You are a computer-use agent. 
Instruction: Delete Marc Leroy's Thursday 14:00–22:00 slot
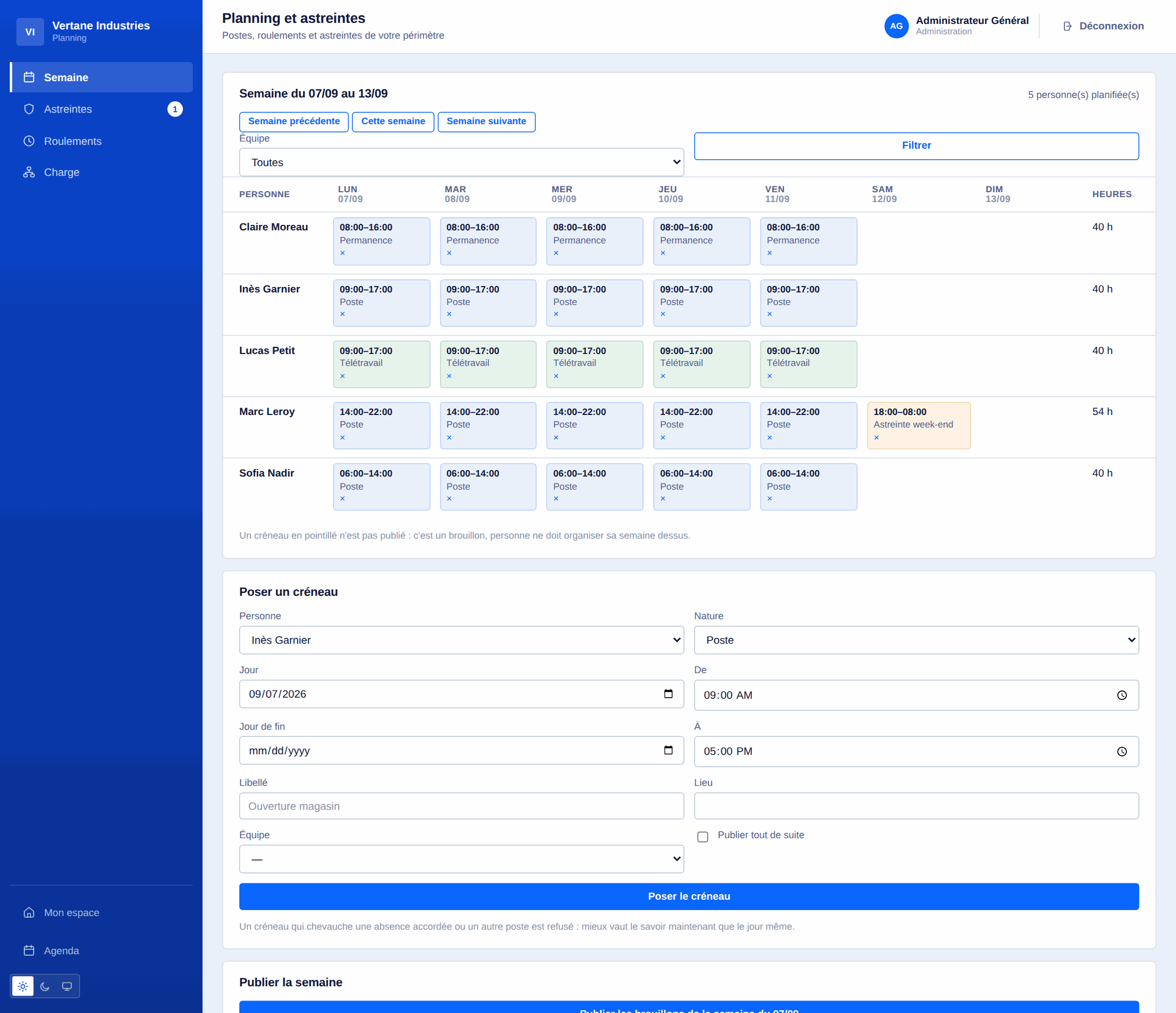tap(663, 438)
